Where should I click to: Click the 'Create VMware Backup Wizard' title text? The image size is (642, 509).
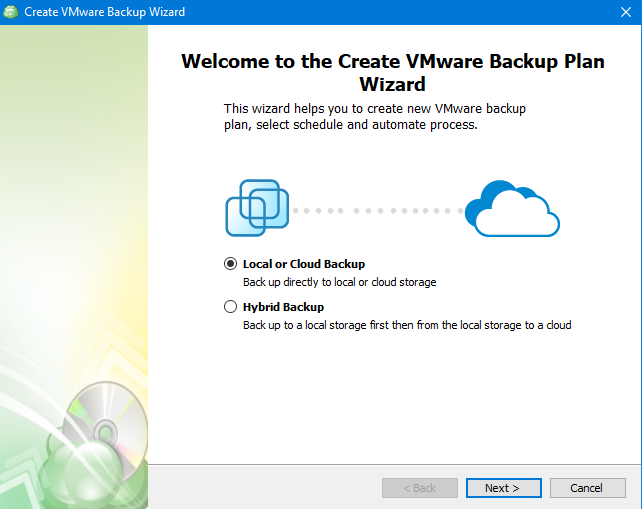click(104, 12)
